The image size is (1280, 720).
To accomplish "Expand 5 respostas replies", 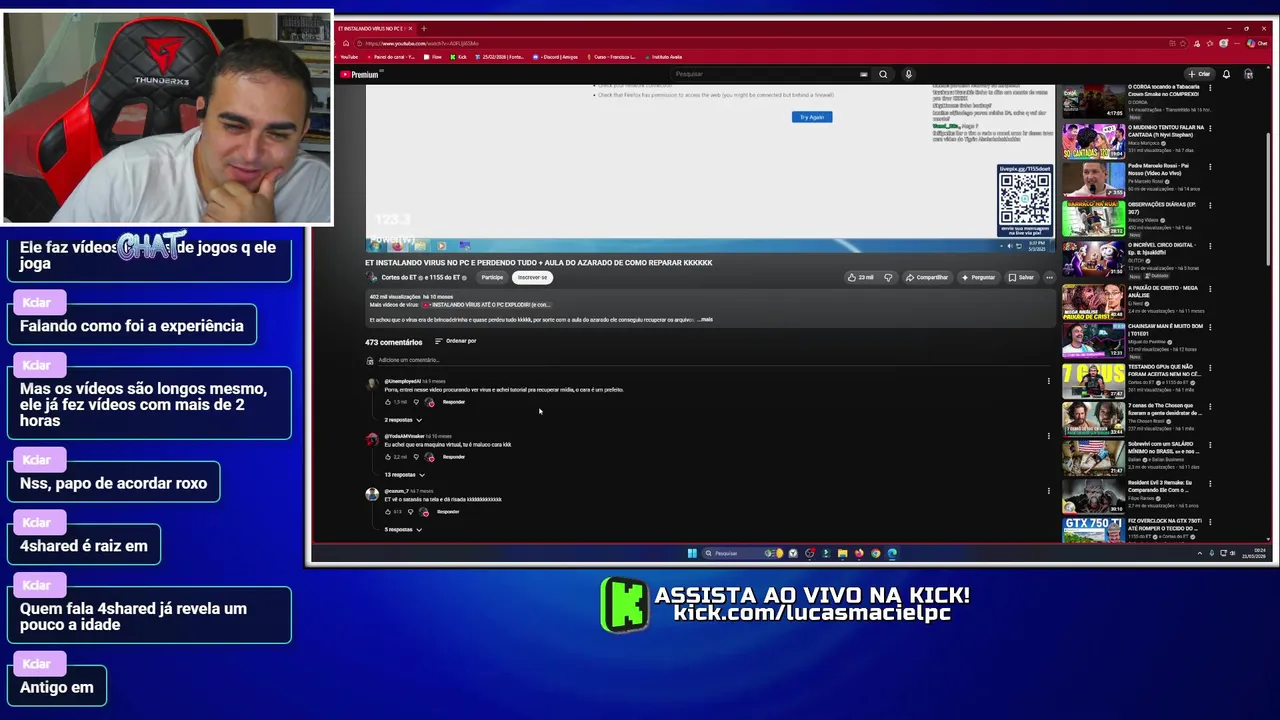I will click(x=403, y=530).
